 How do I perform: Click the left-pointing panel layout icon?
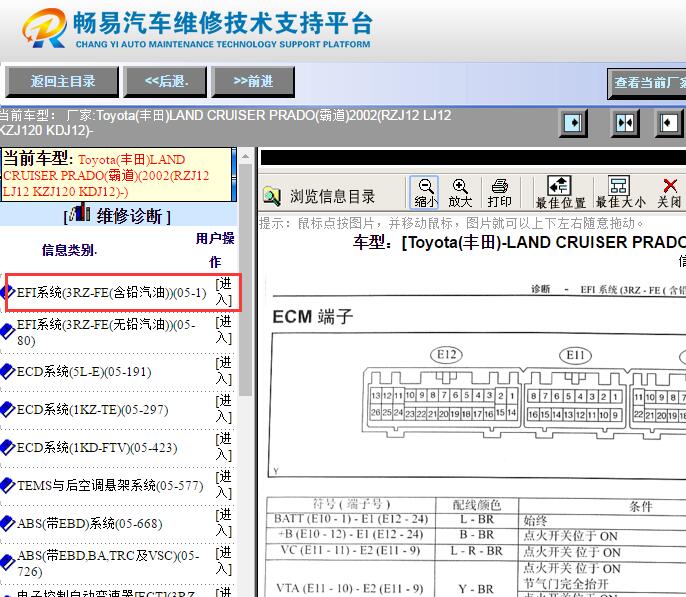click(668, 123)
